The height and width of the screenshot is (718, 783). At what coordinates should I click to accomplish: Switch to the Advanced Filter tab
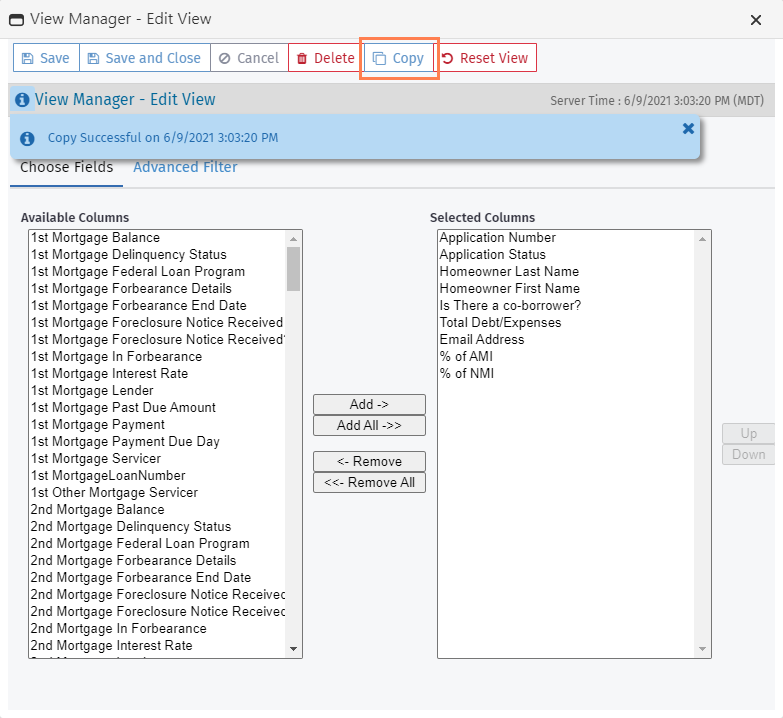185,167
